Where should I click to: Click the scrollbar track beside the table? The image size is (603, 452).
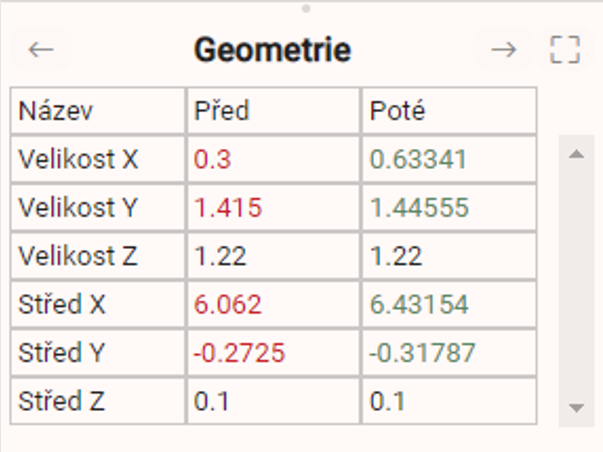click(x=574, y=280)
